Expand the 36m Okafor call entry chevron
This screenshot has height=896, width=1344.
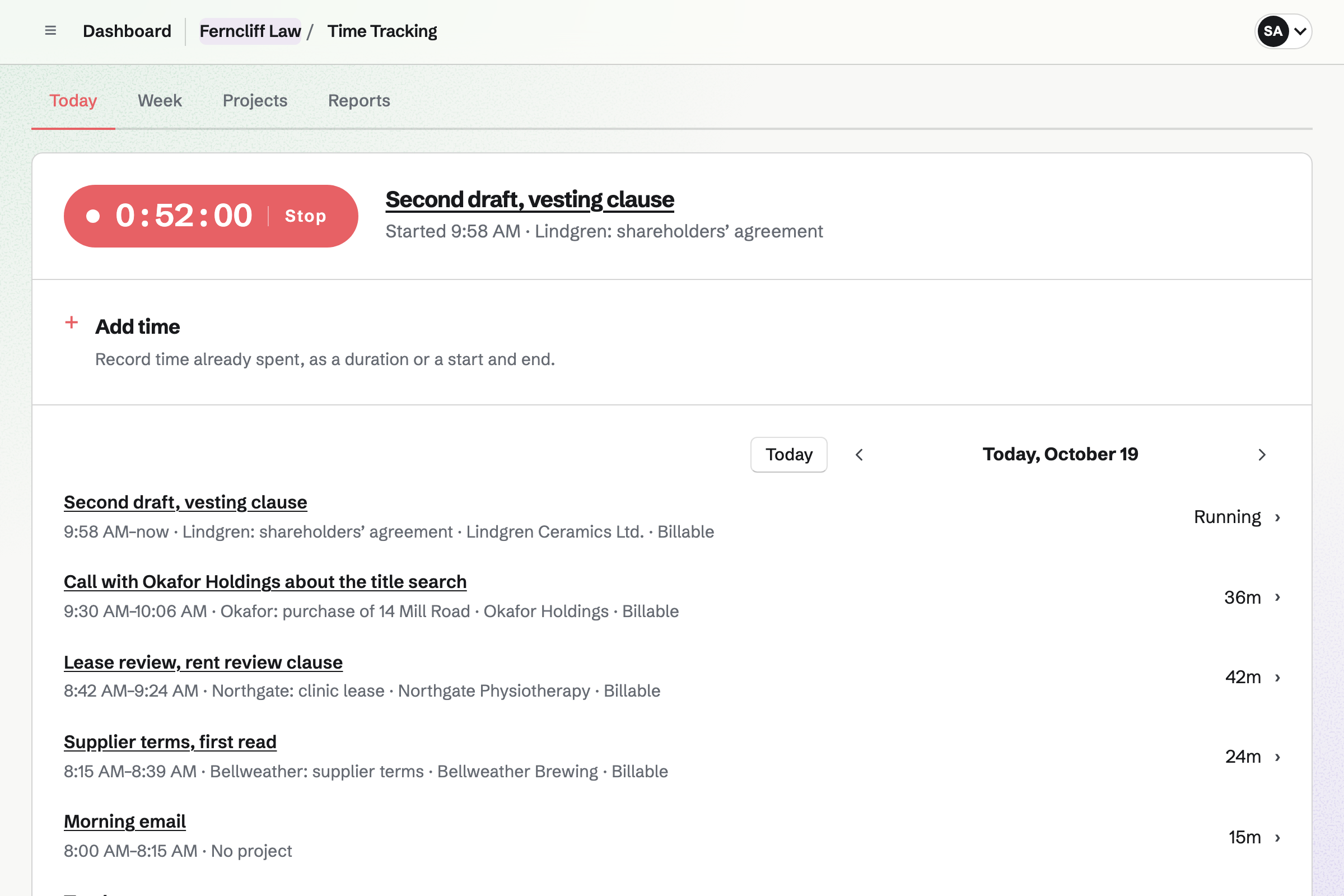click(1278, 598)
